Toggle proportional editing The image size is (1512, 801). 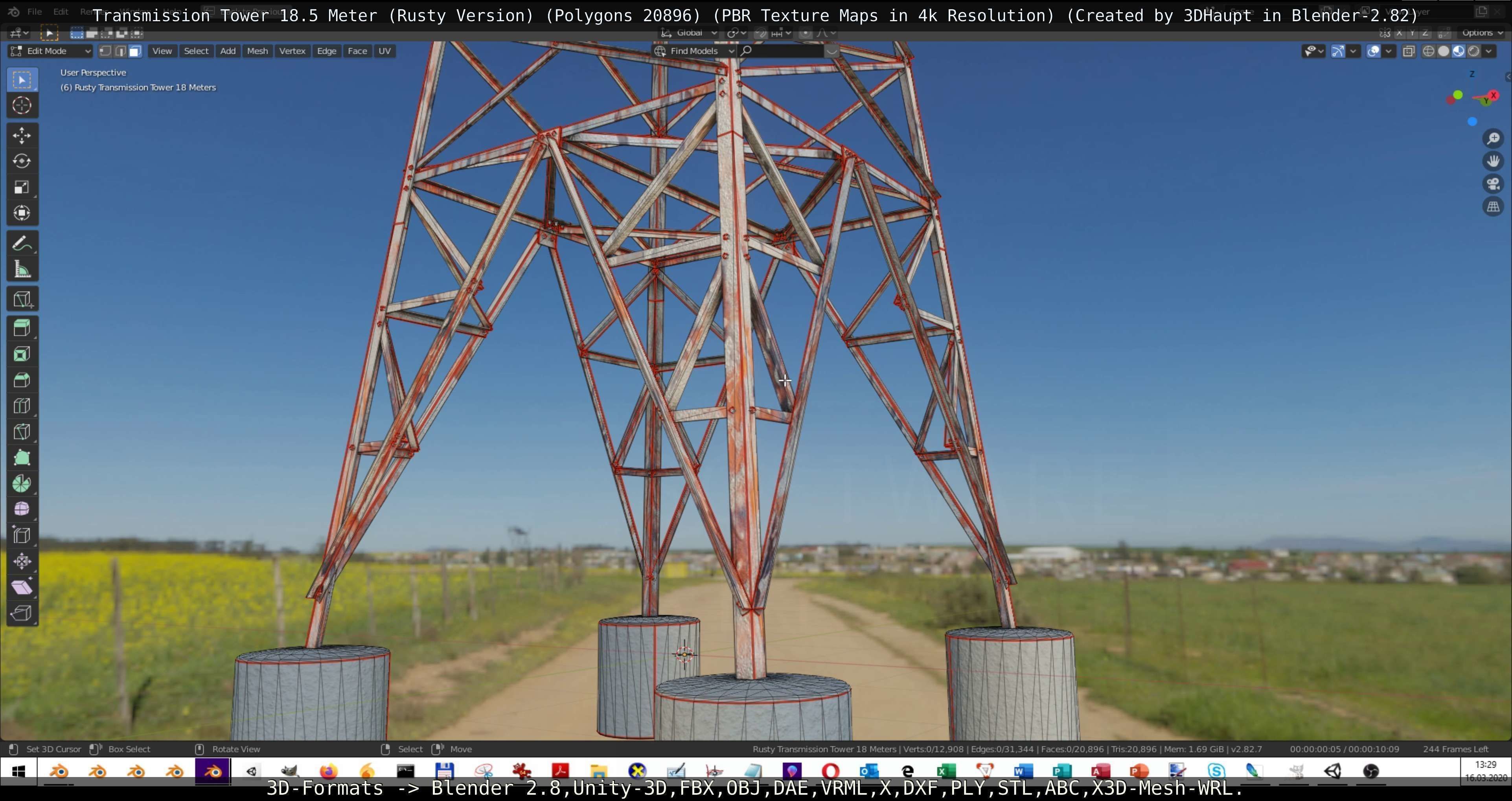click(805, 33)
